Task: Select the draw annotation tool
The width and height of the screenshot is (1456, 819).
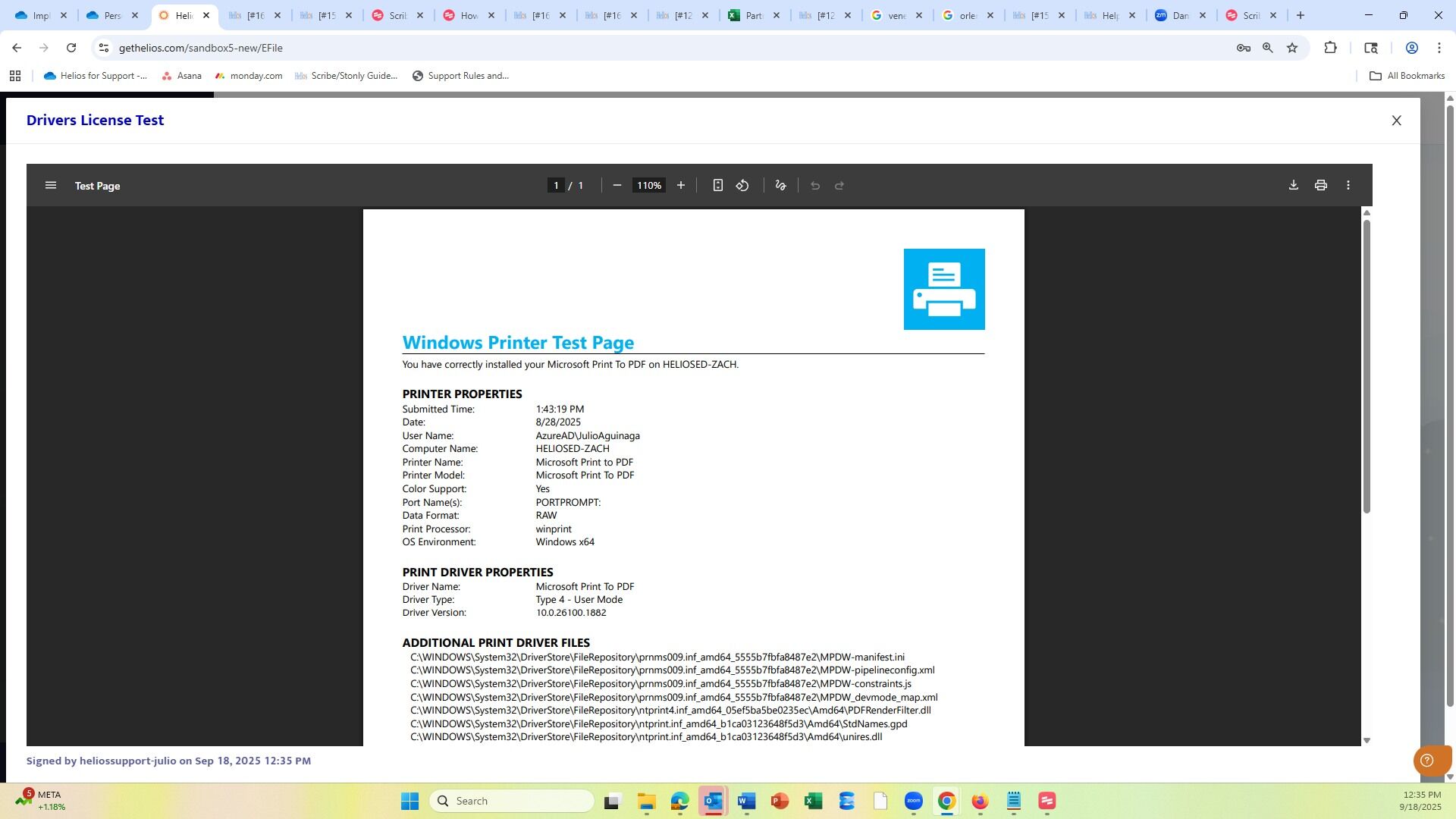Action: (780, 186)
